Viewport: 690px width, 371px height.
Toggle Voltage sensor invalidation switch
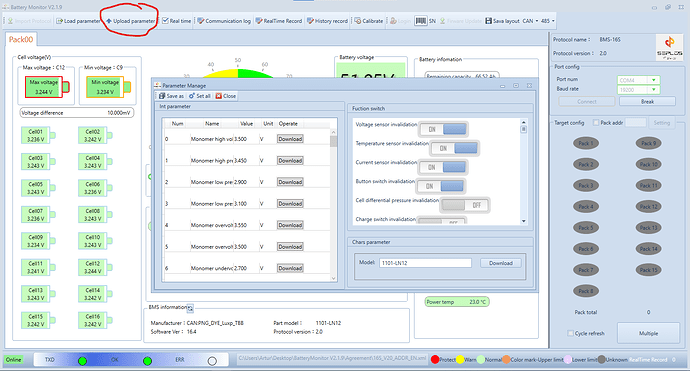pos(443,129)
